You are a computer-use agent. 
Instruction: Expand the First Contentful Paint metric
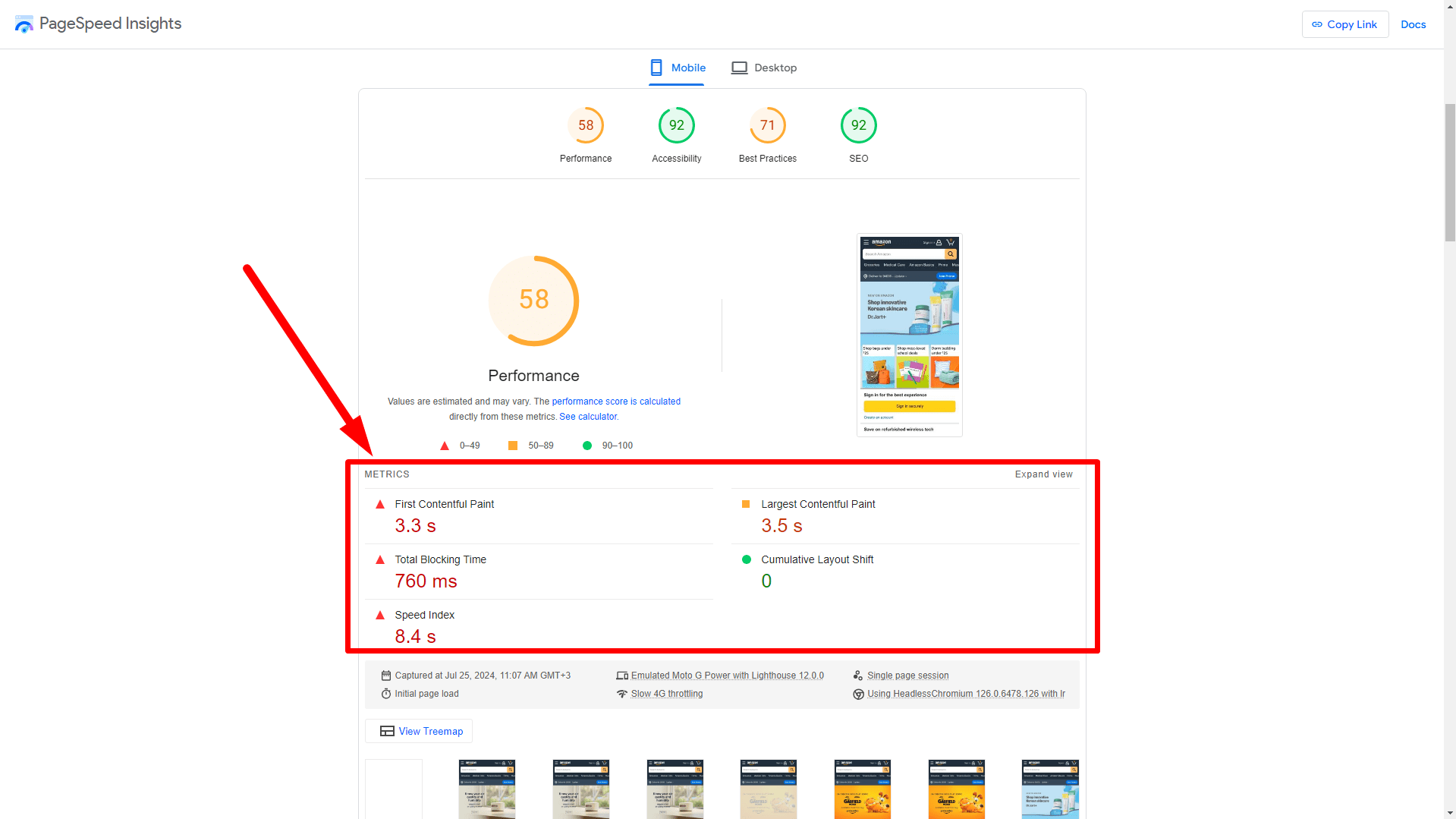[444, 504]
